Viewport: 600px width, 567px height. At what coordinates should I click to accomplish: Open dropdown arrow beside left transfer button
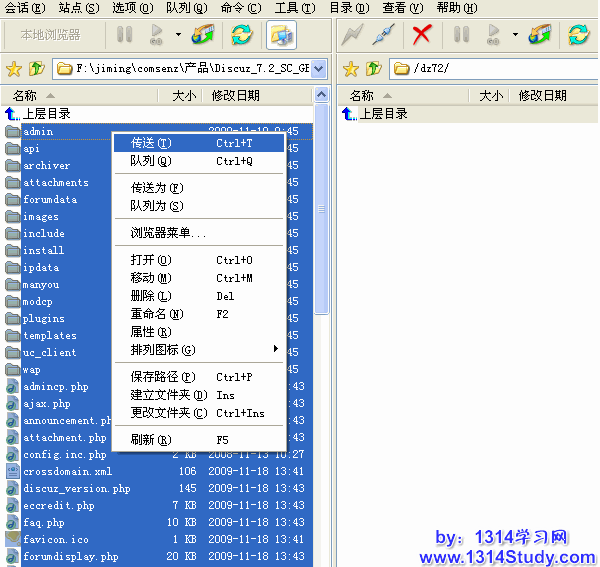pyautogui.click(x=178, y=35)
